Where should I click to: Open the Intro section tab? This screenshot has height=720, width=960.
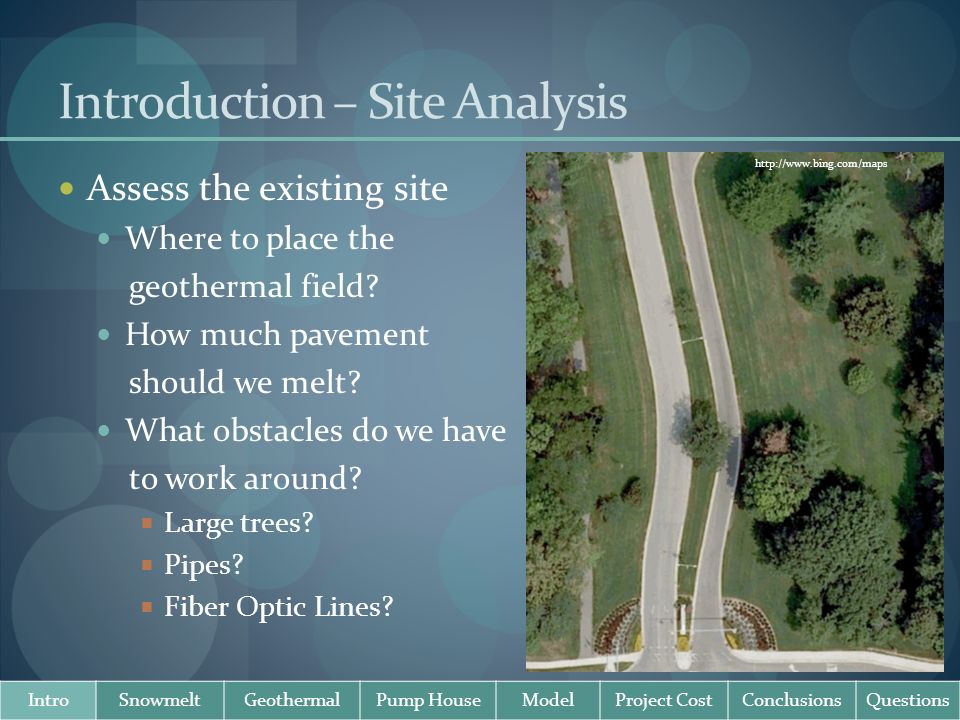[x=48, y=700]
